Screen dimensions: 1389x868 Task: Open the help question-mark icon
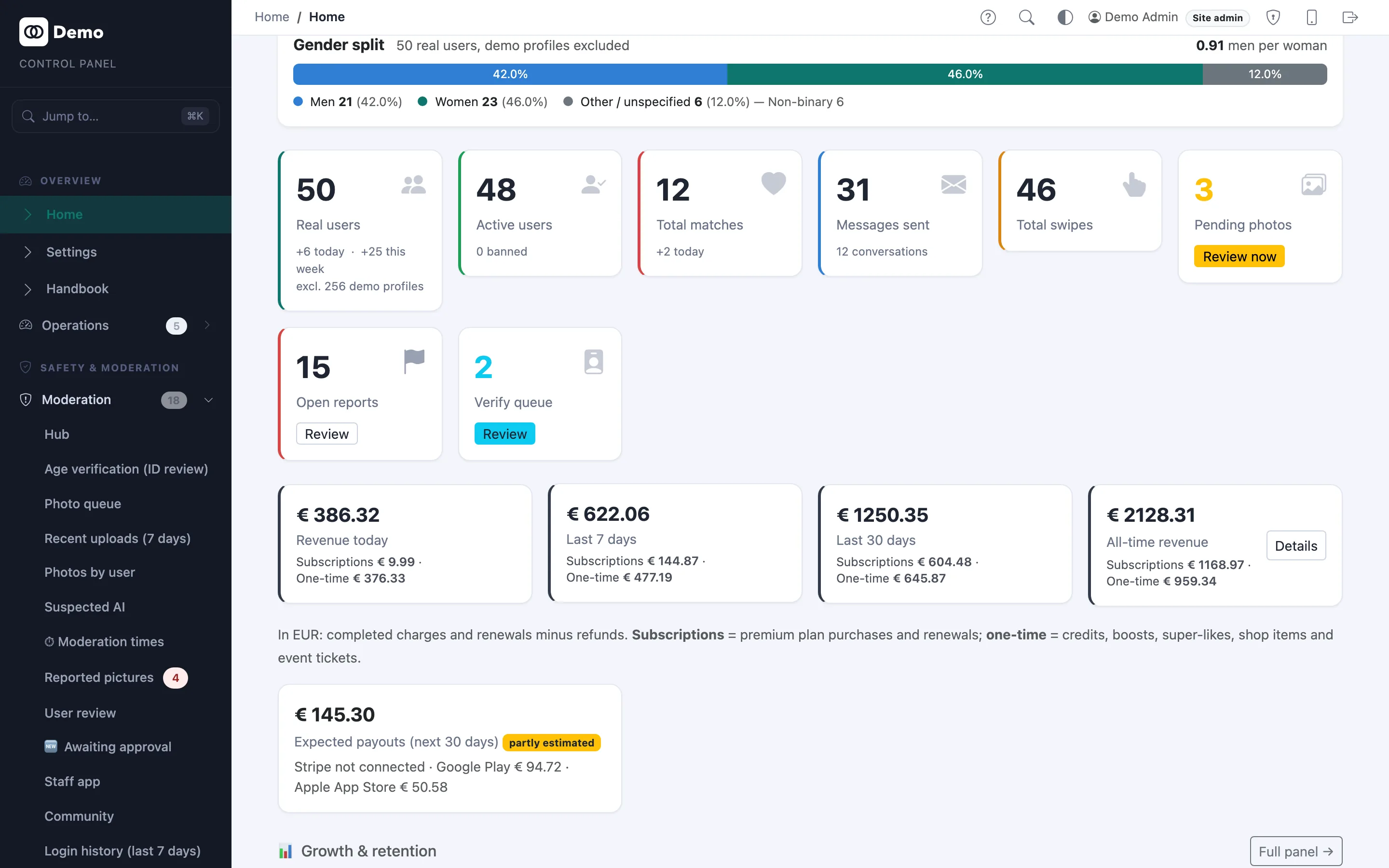(x=988, y=17)
